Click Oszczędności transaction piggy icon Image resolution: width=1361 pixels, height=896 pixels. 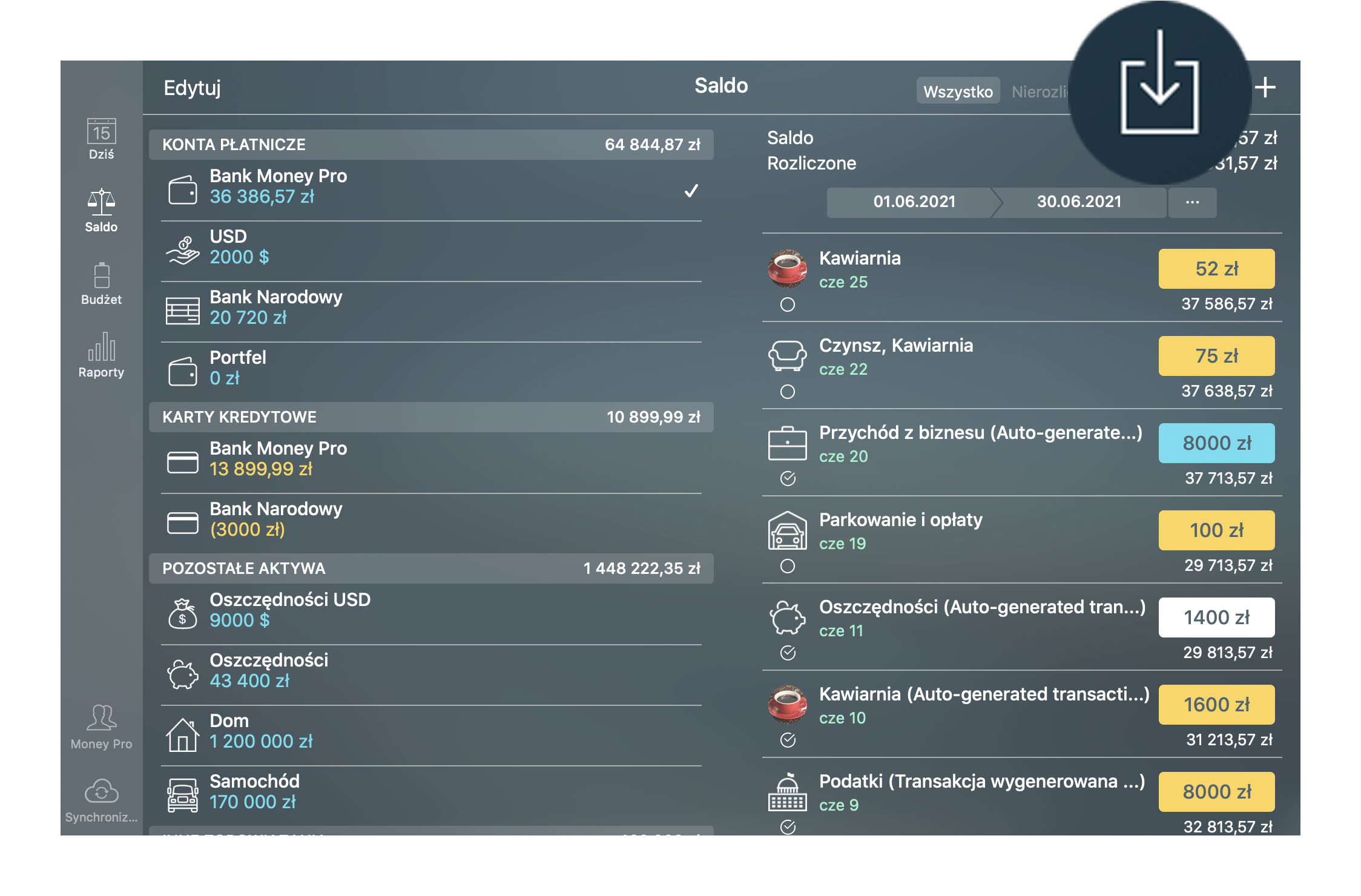(787, 618)
